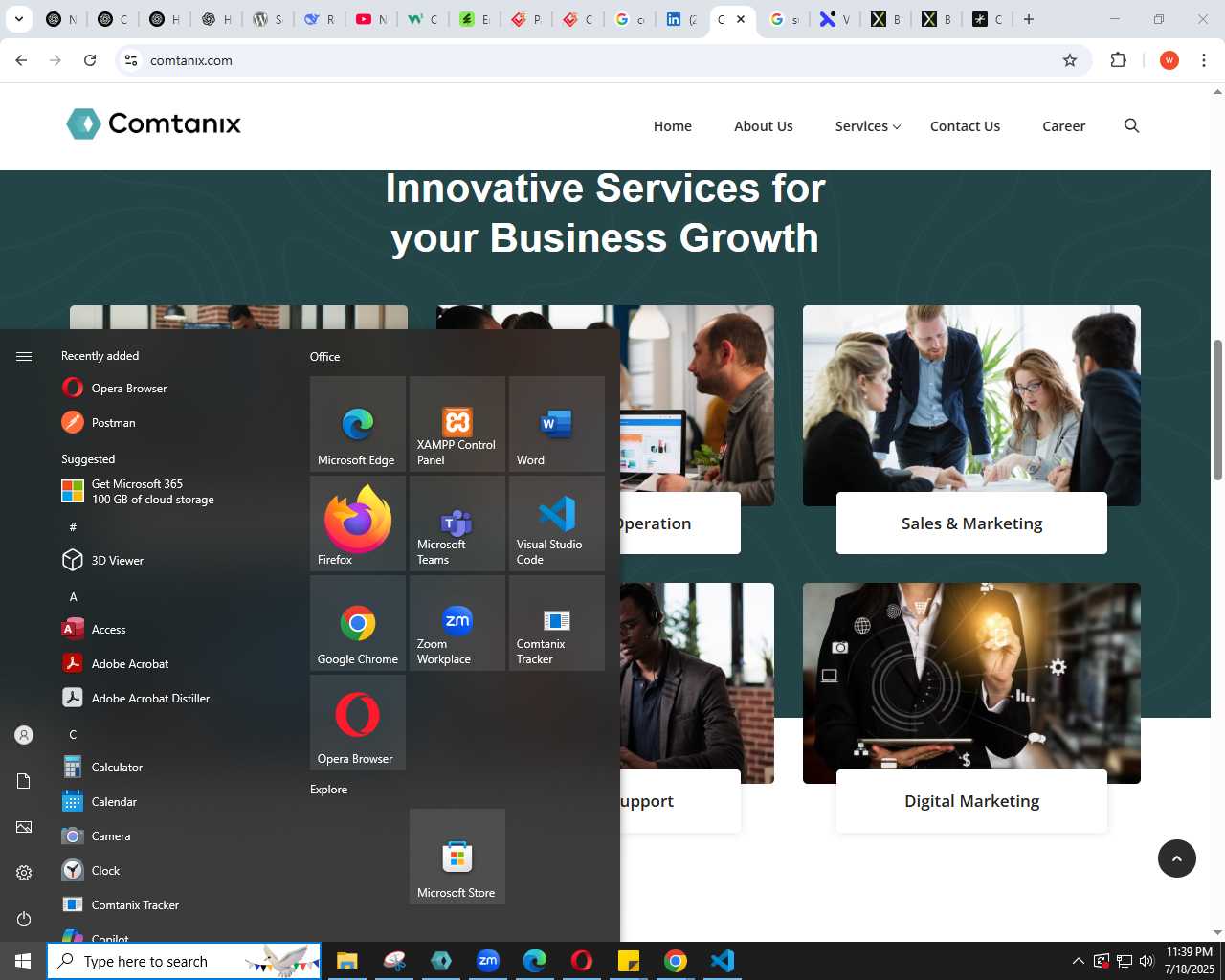Switch to the YouTube tab
The width and height of the screenshot is (1225, 980).
click(371, 19)
